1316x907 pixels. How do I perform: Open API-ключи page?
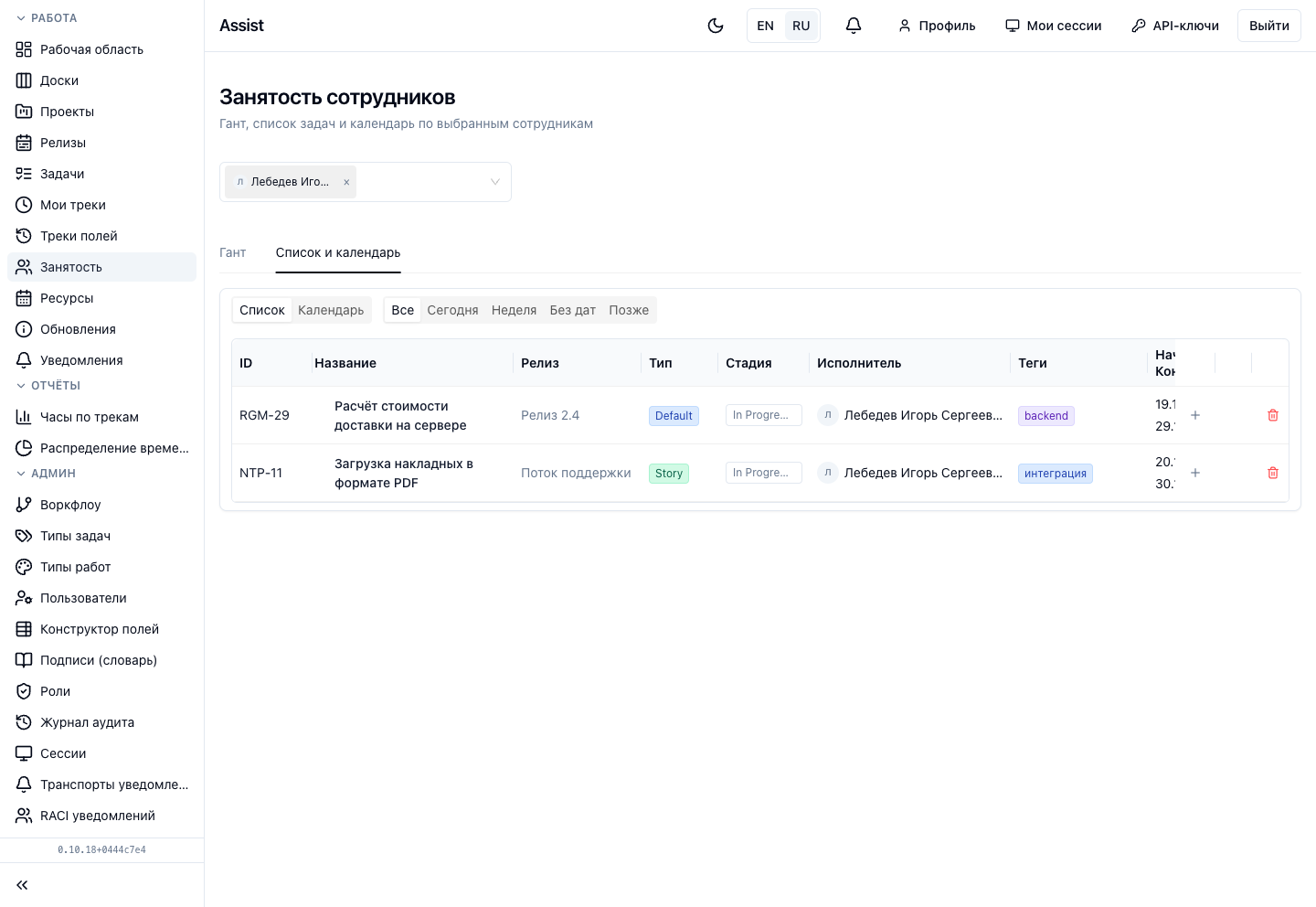[x=1175, y=26]
